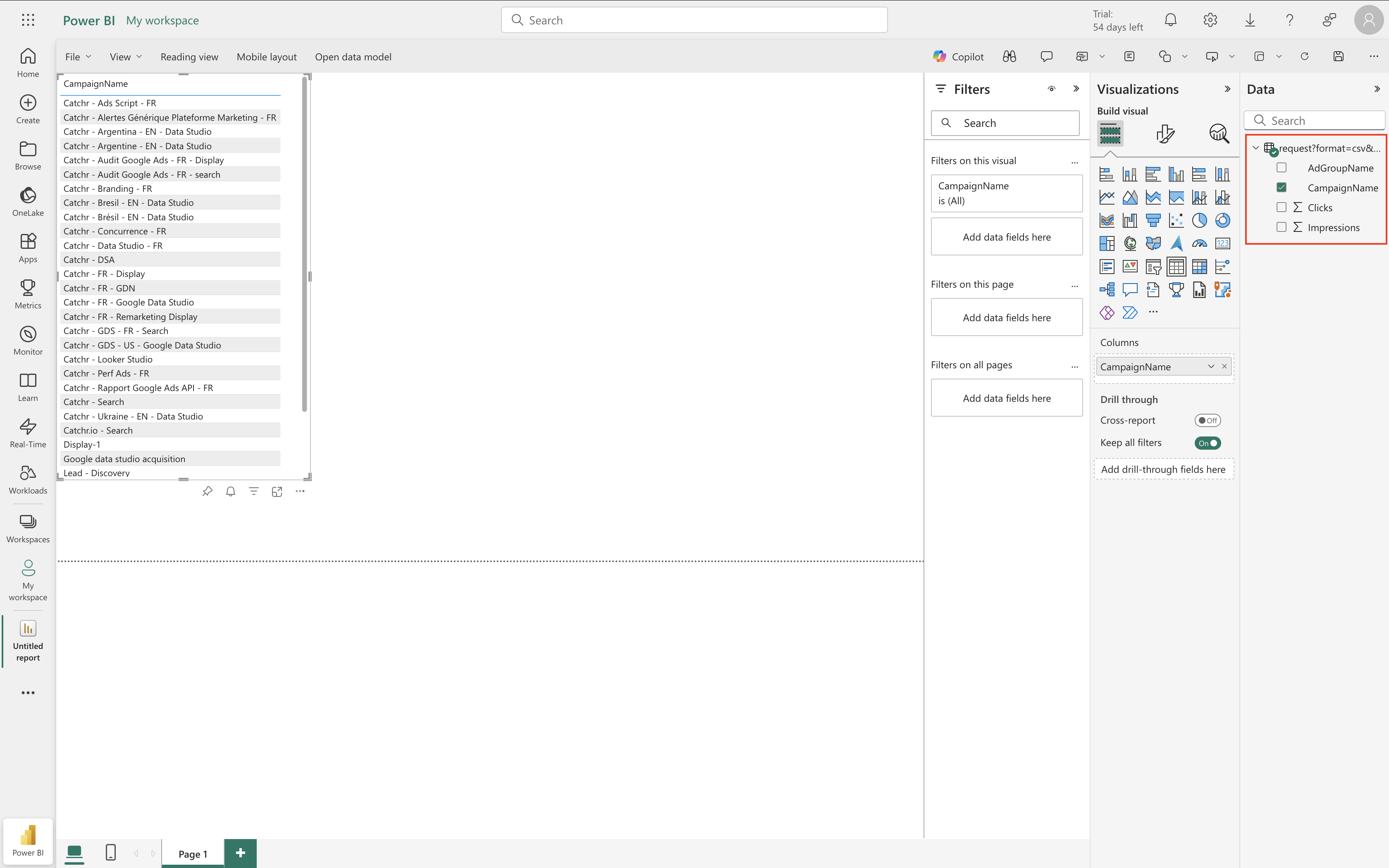Collapse the Visualizations pane
This screenshot has height=868, width=1389.
[x=1227, y=89]
